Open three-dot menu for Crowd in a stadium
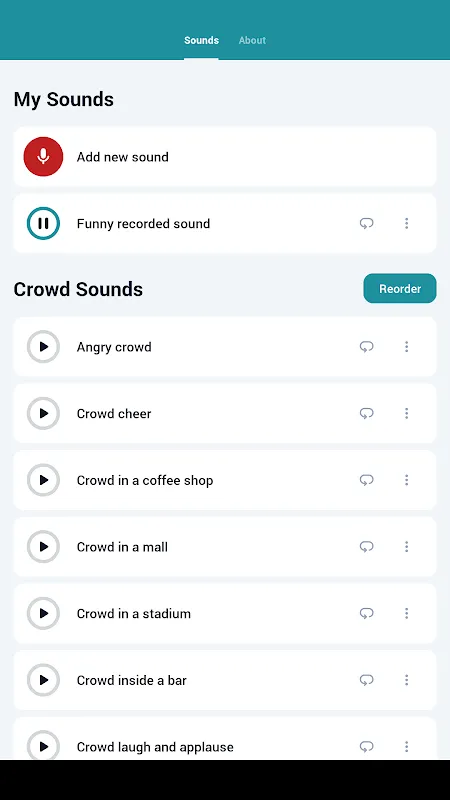 point(407,613)
